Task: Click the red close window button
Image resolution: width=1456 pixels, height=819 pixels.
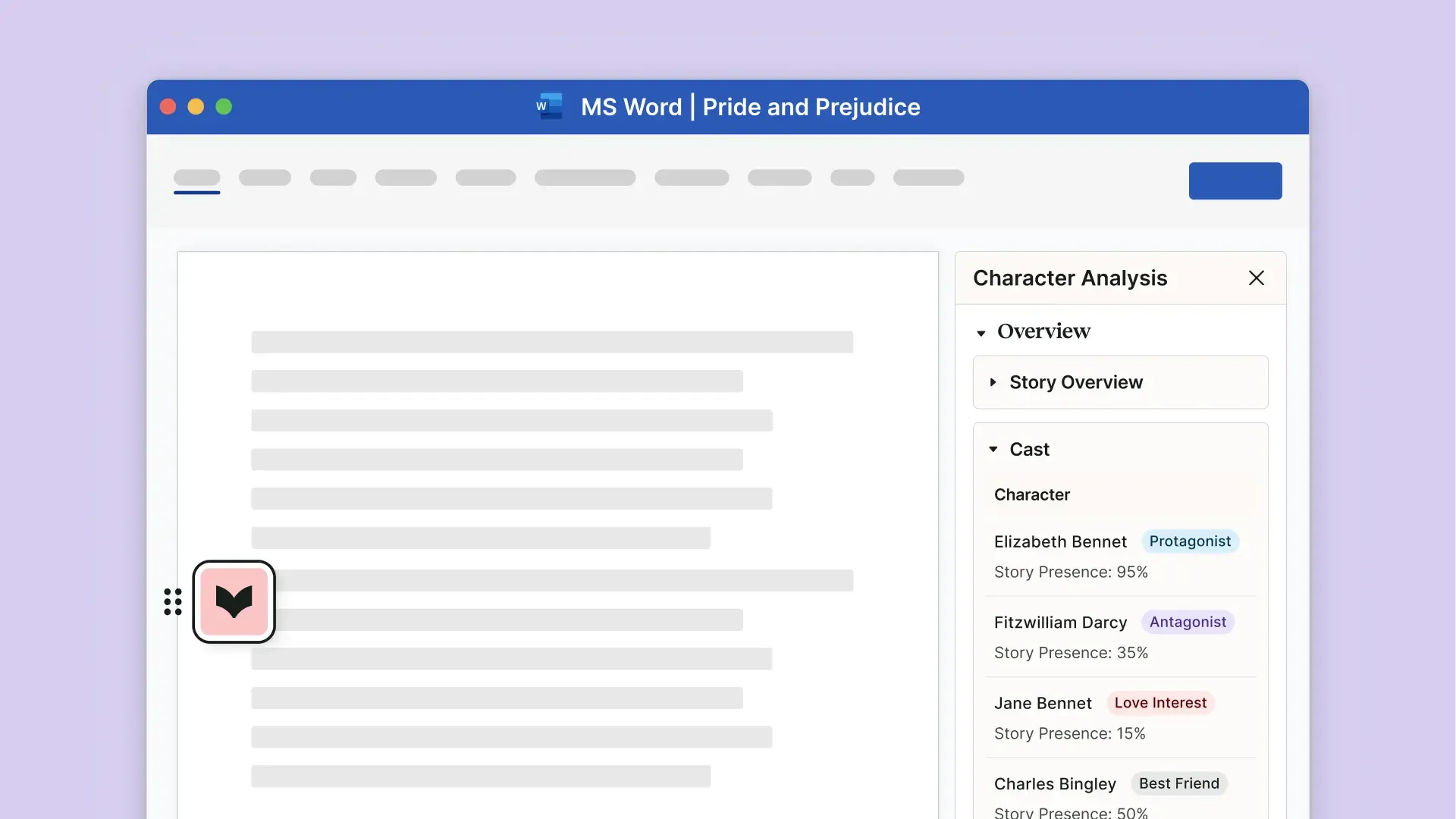Action: [168, 107]
